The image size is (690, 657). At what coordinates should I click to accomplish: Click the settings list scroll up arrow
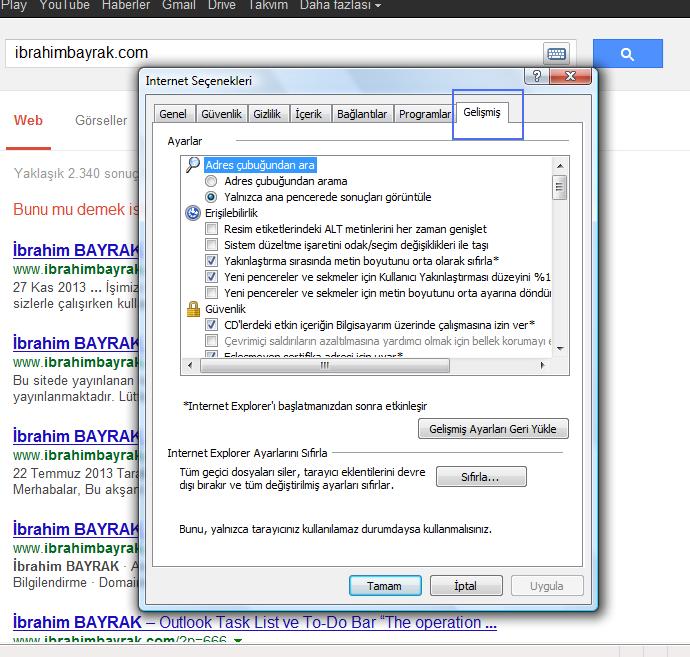click(x=560, y=166)
